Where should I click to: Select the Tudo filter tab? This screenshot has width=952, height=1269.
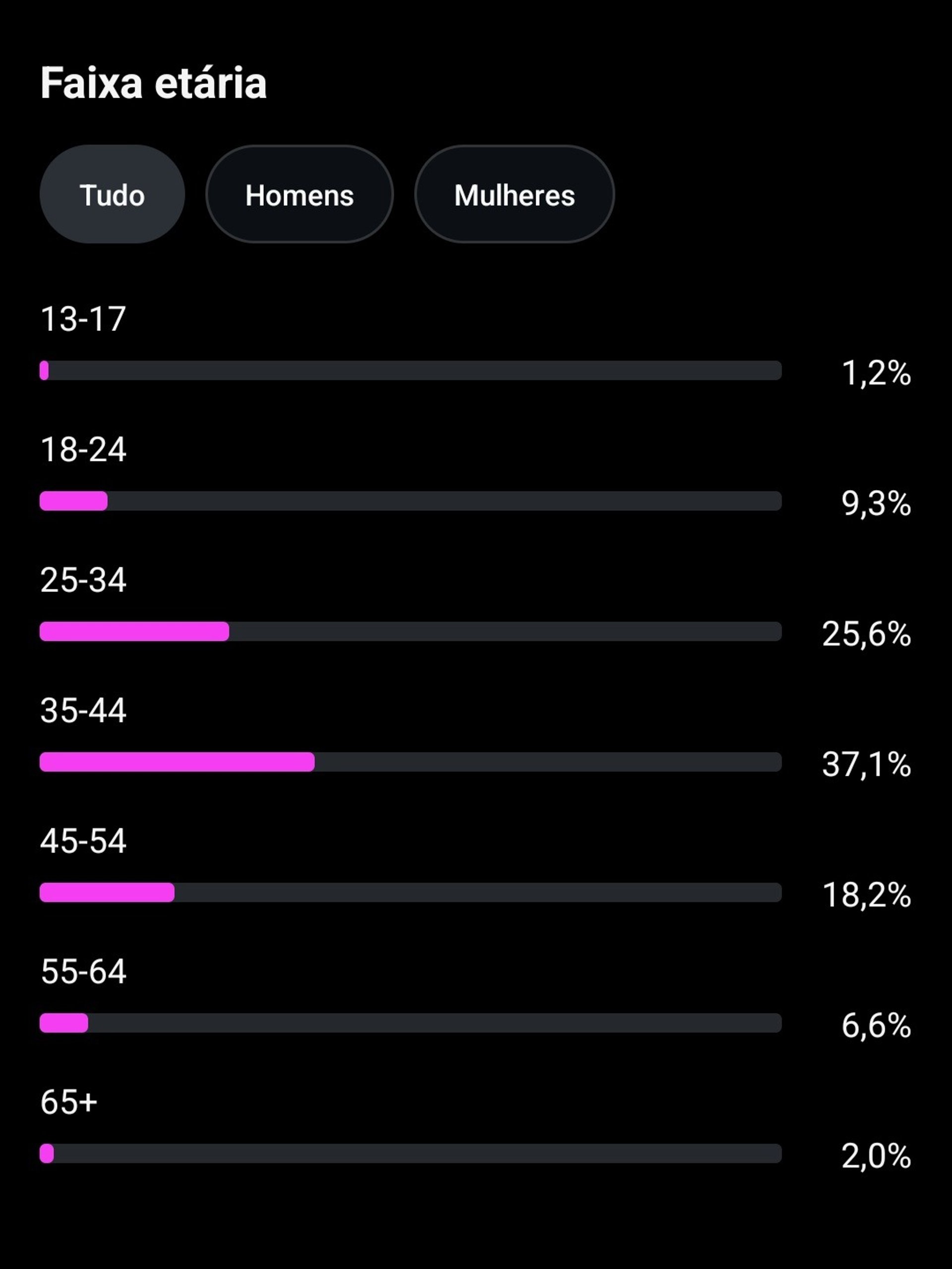tap(112, 194)
